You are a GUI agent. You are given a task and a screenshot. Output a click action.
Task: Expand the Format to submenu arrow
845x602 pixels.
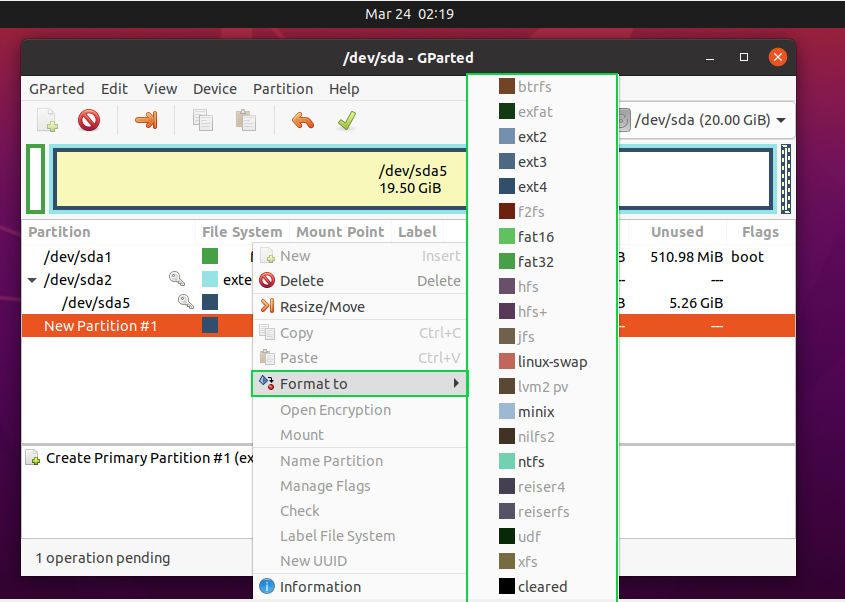click(x=456, y=383)
